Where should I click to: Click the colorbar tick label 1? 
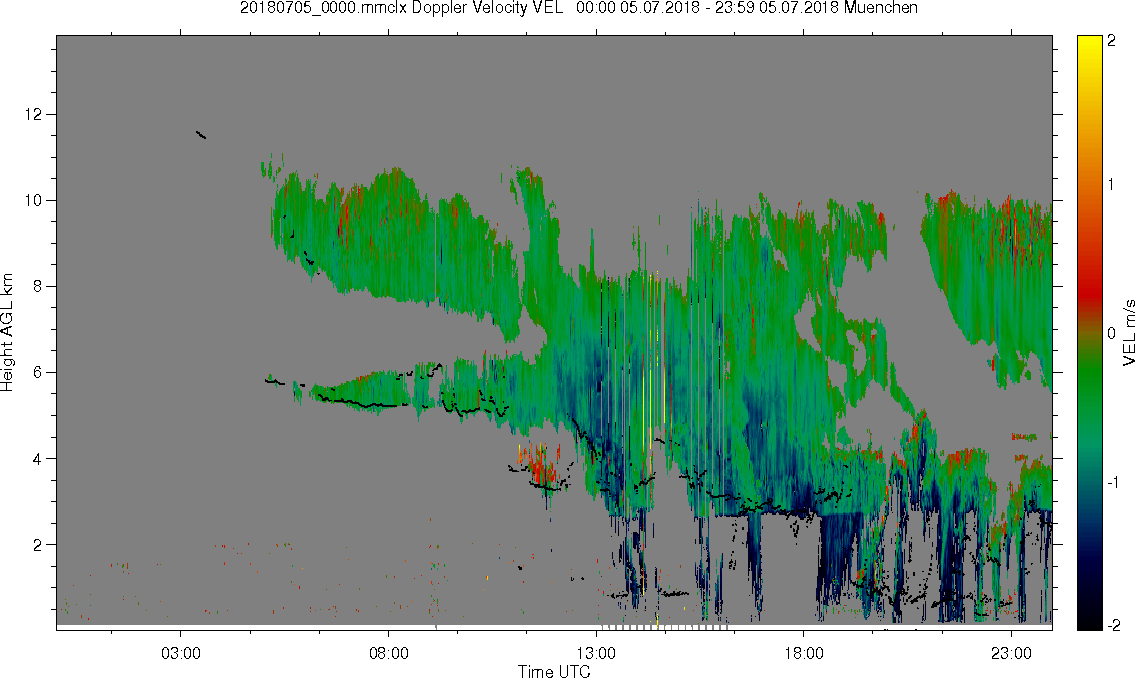click(1111, 185)
